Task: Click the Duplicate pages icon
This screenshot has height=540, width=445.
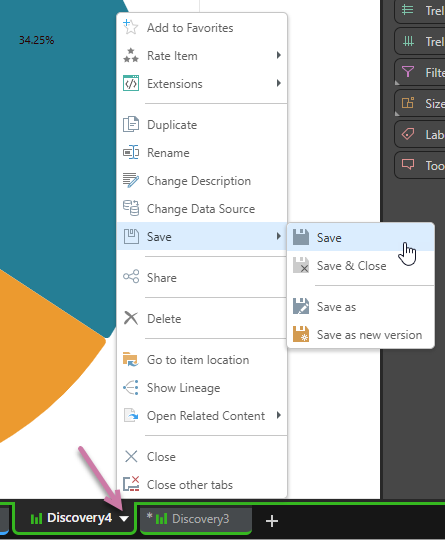Action: tap(131, 124)
